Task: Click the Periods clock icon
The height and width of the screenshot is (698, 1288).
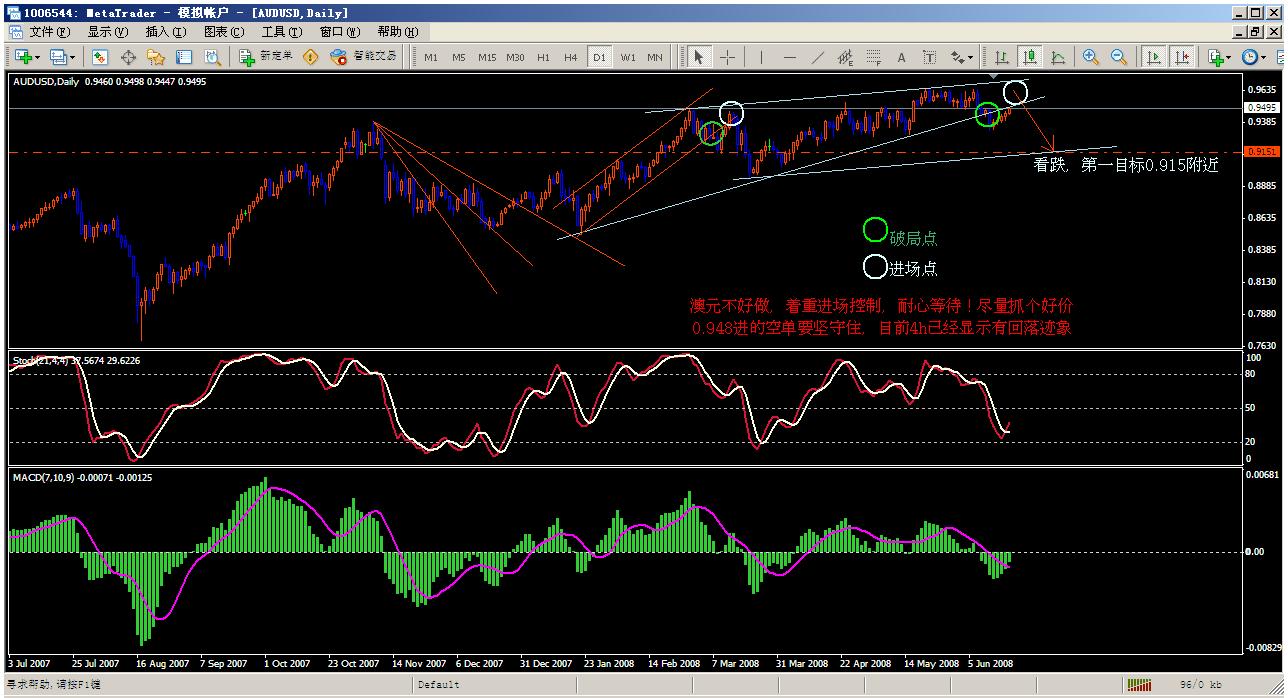Action: 1250,57
